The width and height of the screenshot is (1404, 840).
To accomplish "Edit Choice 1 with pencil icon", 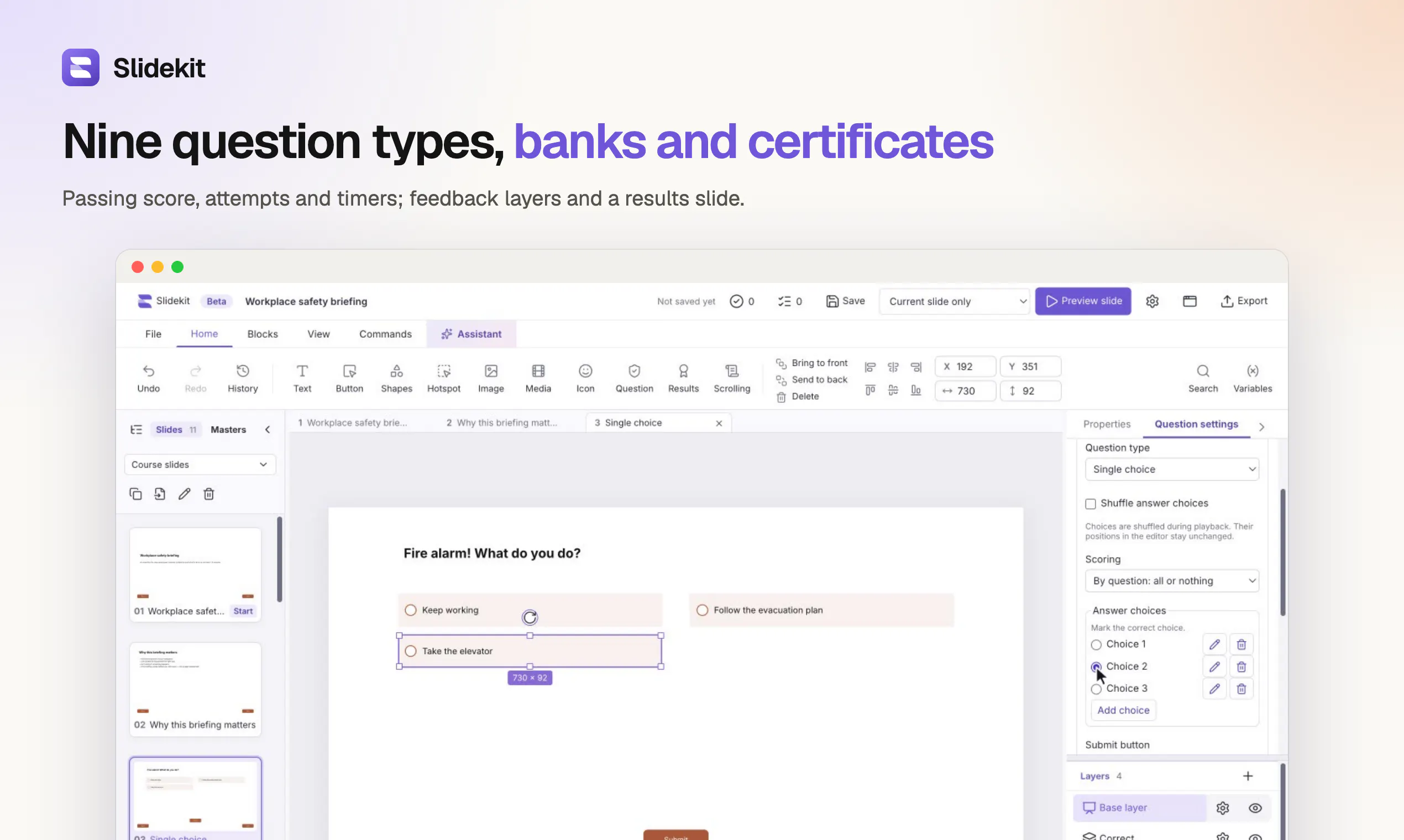I will [x=1214, y=644].
